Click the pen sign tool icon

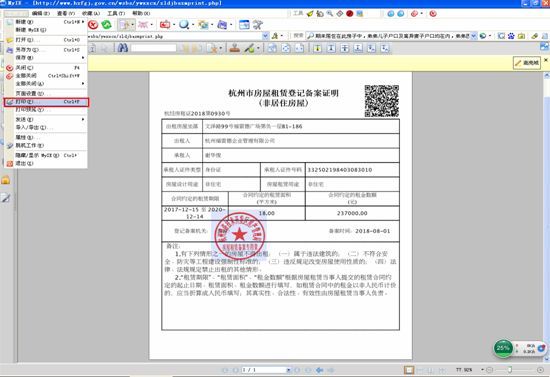tap(250, 48)
